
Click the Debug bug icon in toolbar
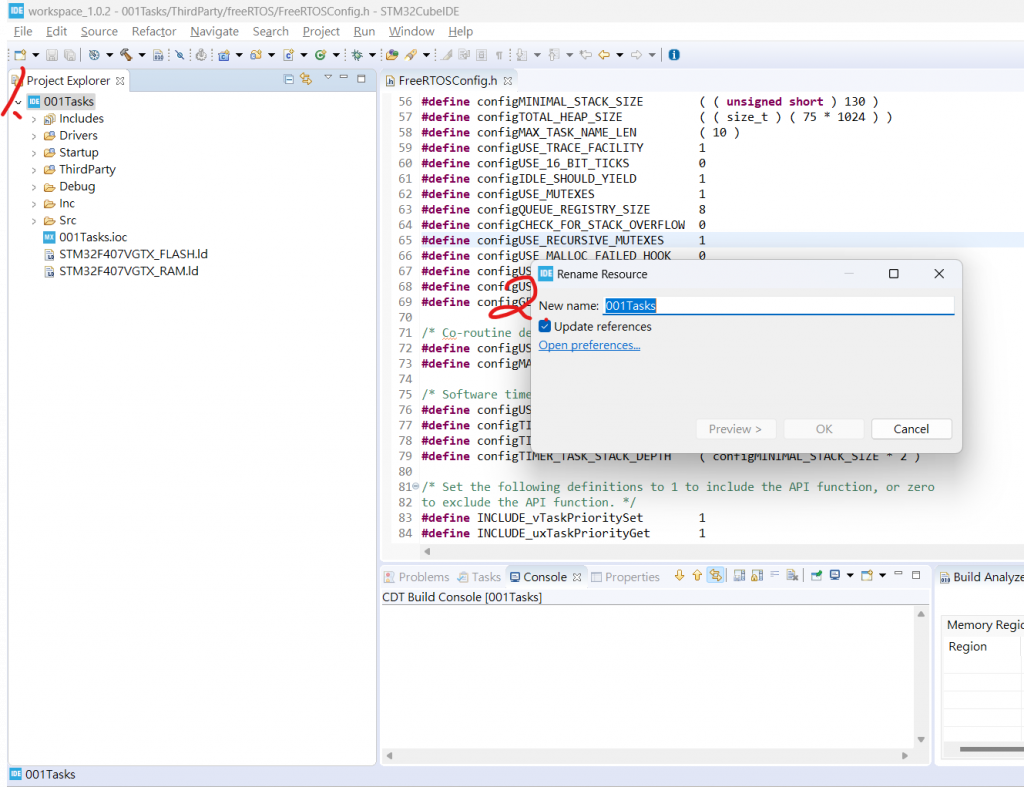[355, 55]
